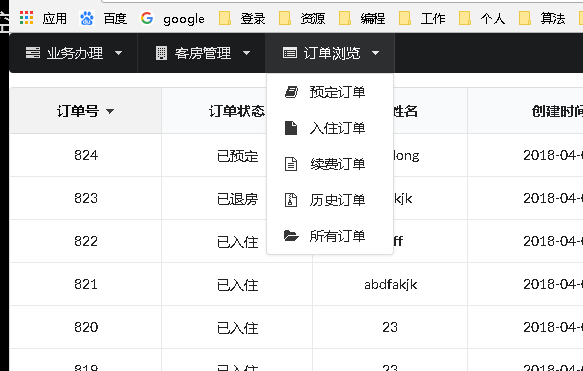
Task: Open the 登录 bookmark folder
Action: pyautogui.click(x=225, y=18)
